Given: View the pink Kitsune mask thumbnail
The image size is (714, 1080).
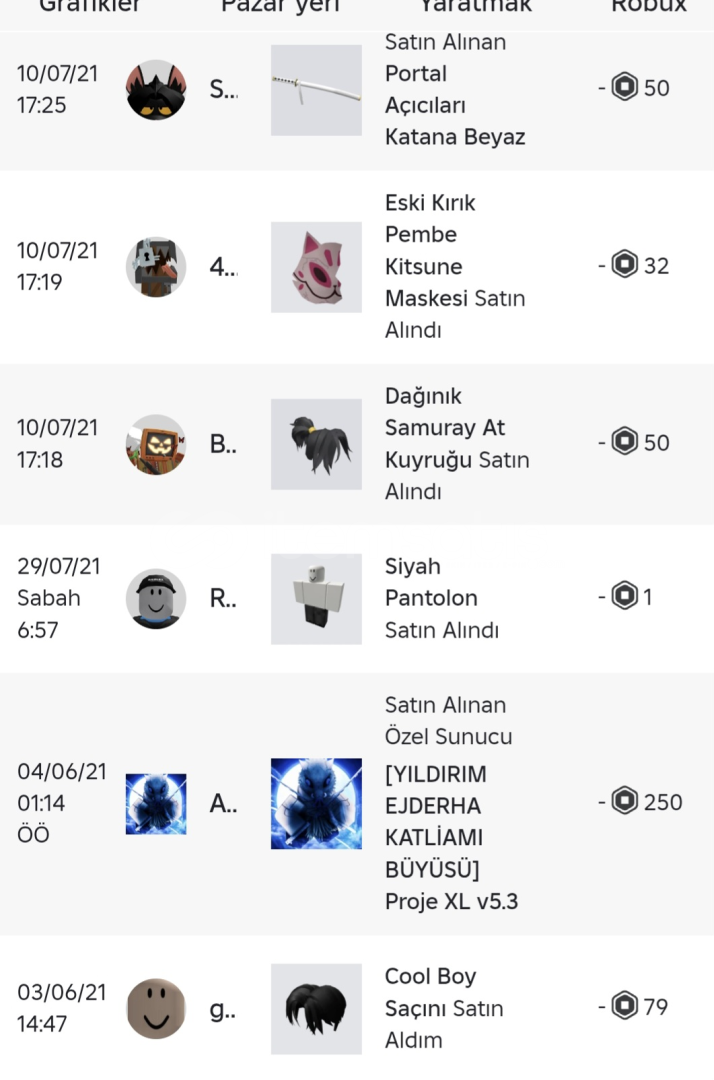Looking at the screenshot, I should [x=316, y=267].
